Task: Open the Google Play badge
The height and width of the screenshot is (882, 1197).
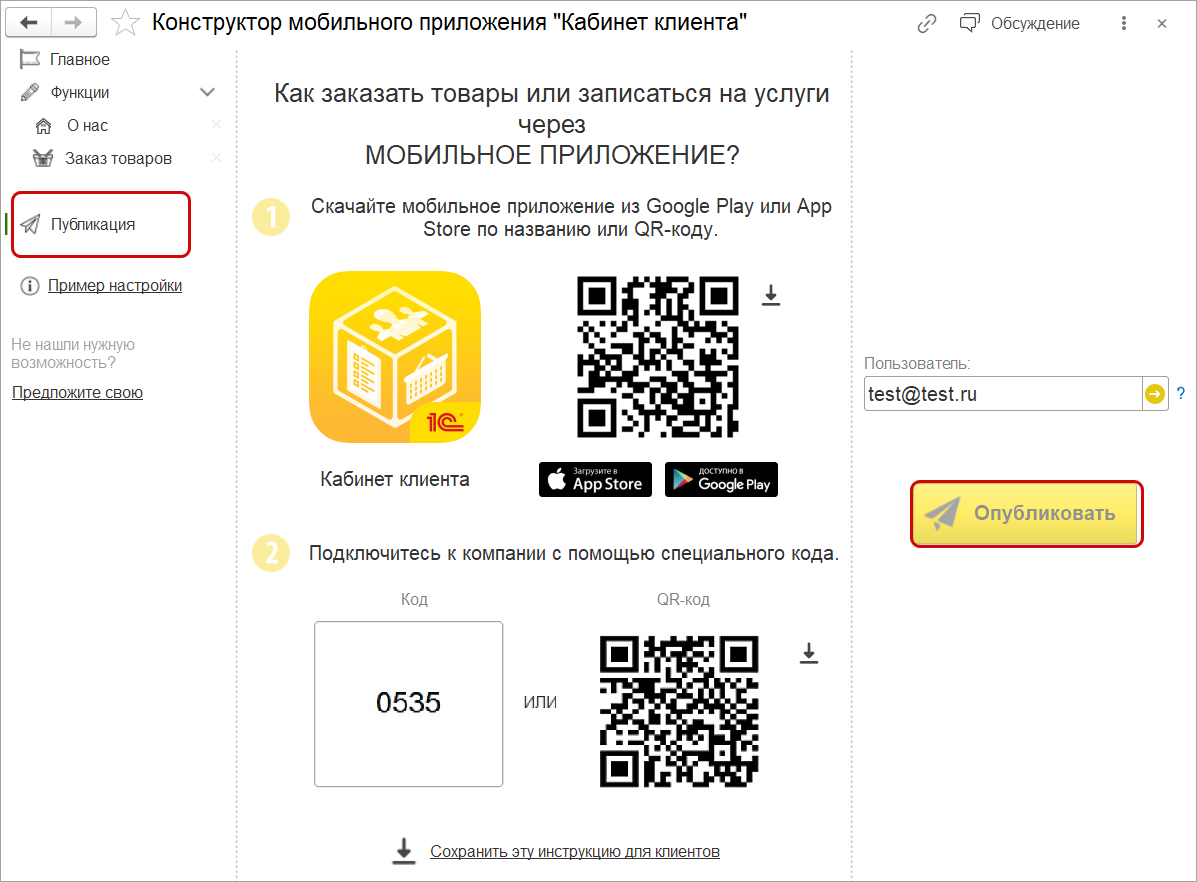Action: pos(721,480)
